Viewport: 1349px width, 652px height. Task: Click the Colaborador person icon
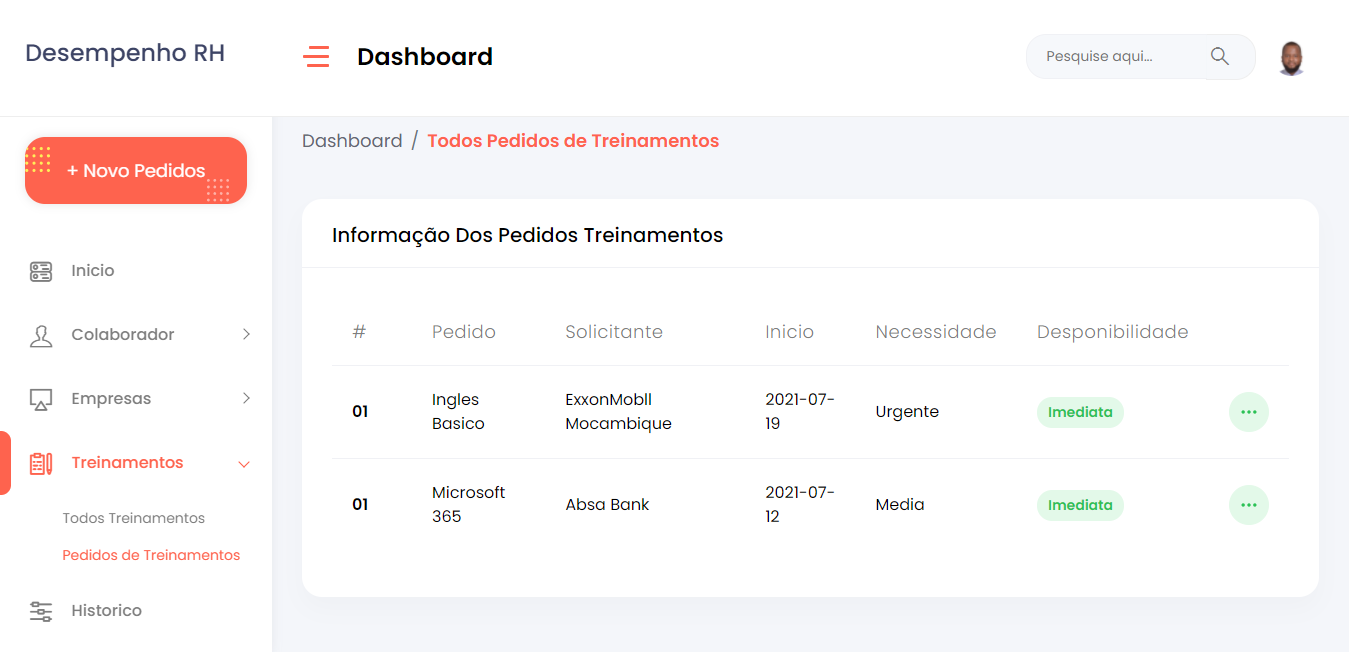pos(41,335)
